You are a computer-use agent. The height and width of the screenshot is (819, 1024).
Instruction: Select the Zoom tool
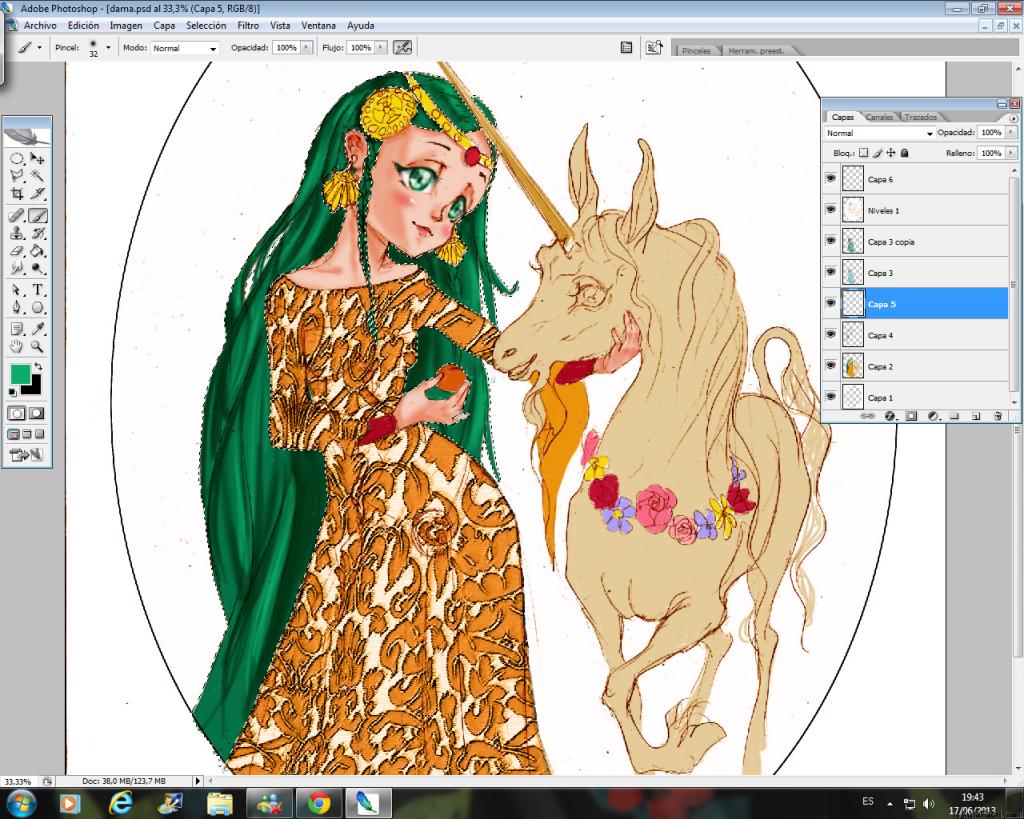(x=37, y=347)
